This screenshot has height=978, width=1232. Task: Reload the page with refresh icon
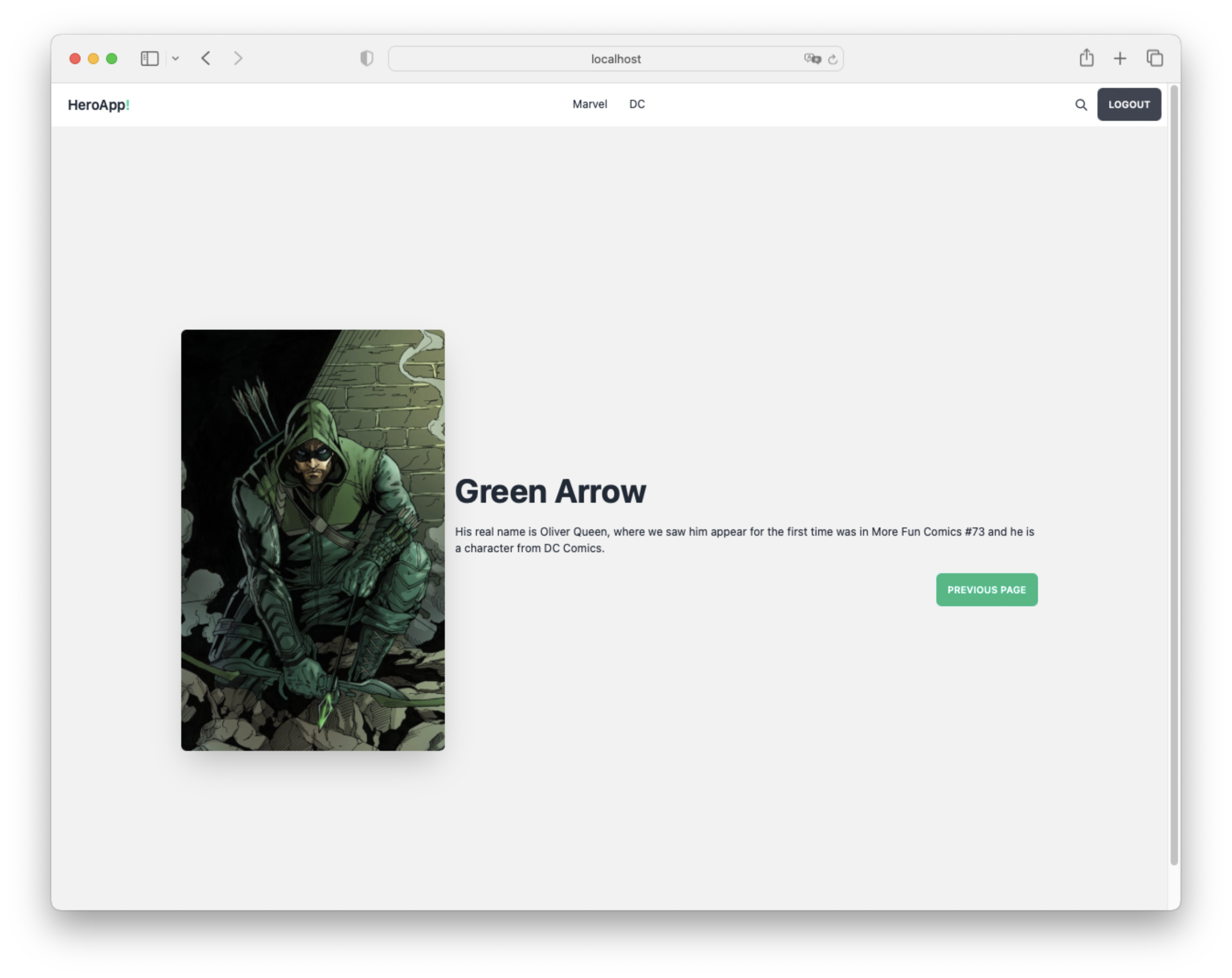pos(832,59)
